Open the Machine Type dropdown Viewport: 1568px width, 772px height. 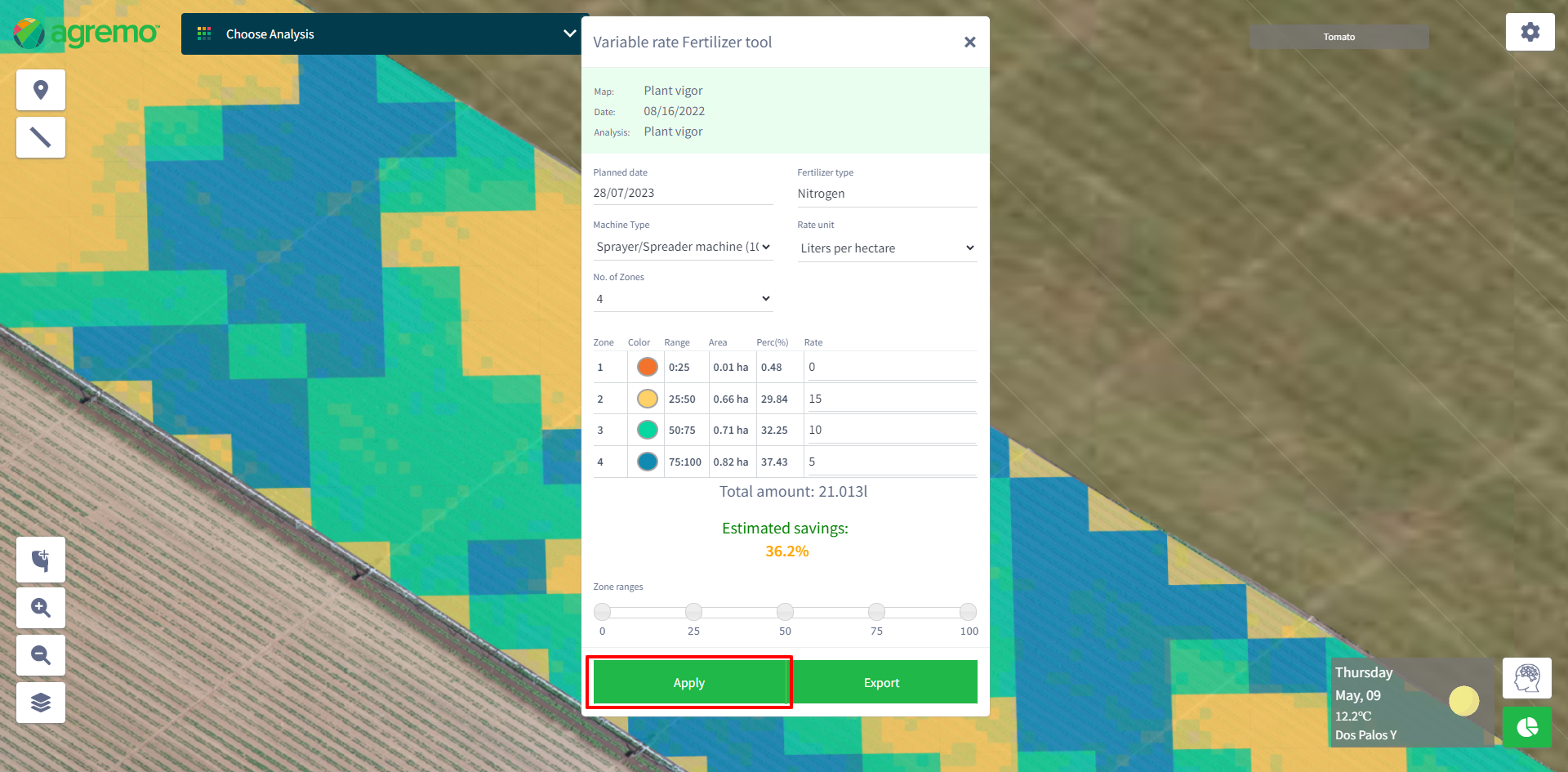(683, 247)
